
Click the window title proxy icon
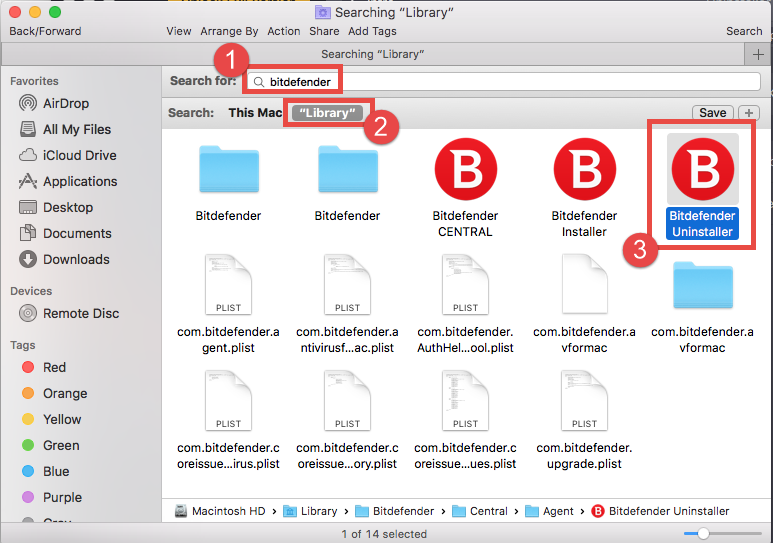point(322,12)
